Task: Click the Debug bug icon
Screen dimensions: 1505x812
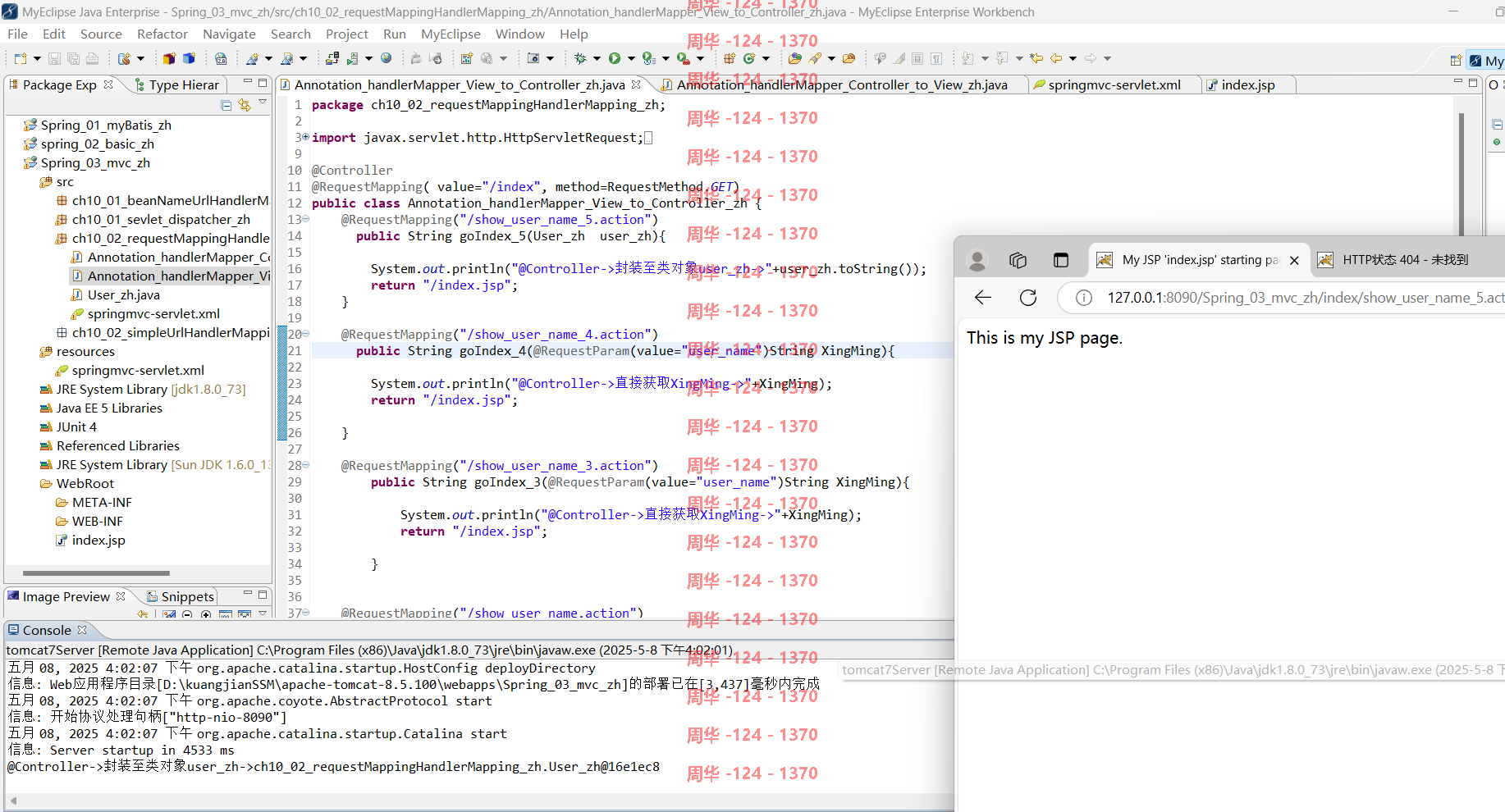Action: coord(580,58)
